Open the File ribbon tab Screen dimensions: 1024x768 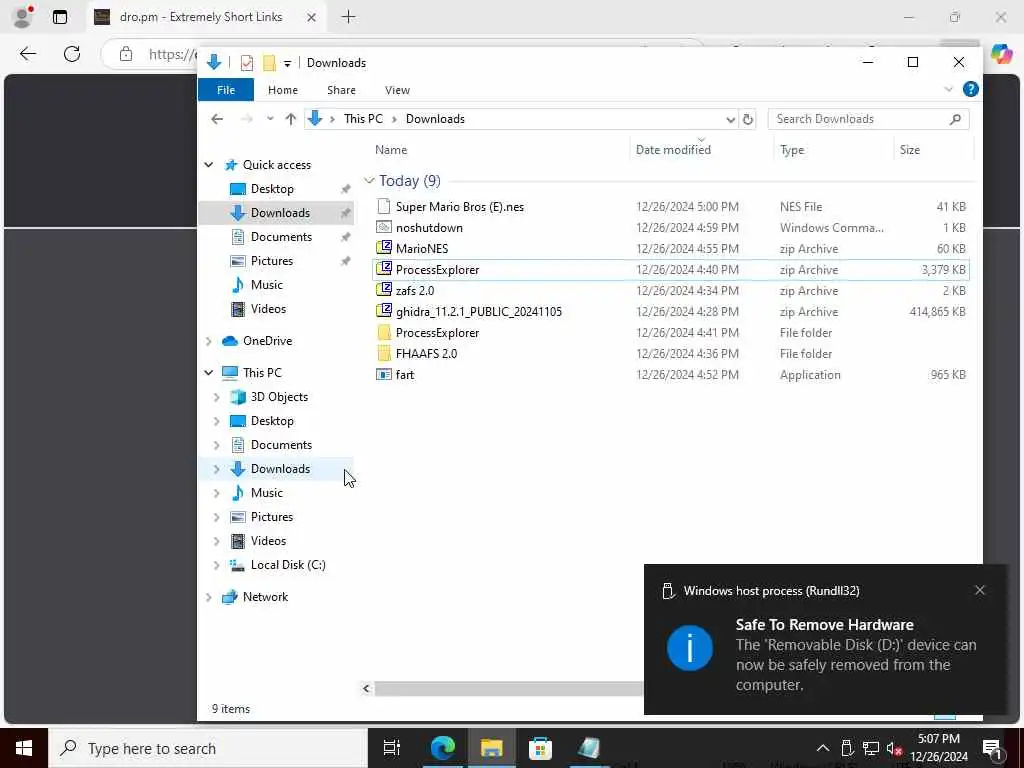[x=226, y=90]
